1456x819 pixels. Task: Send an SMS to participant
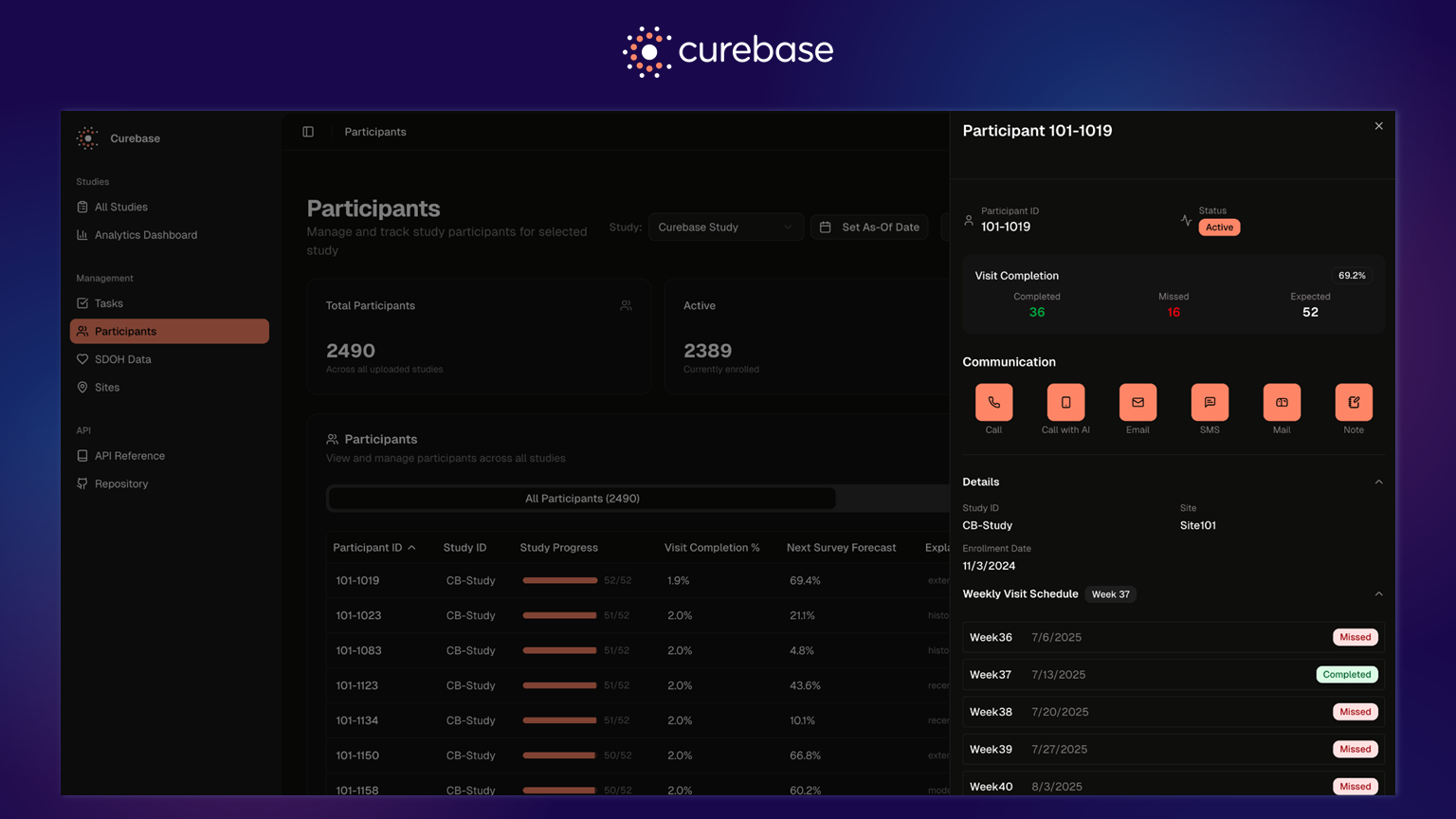[1210, 403]
